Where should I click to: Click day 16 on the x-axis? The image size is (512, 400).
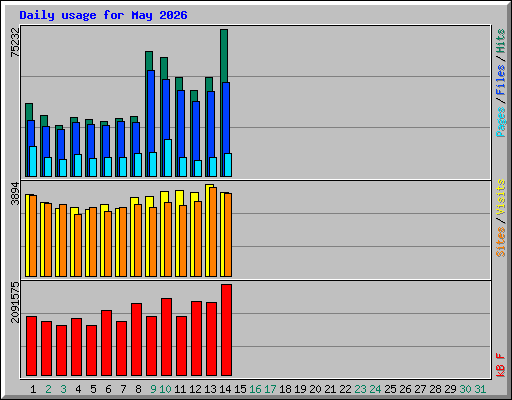(x=255, y=389)
